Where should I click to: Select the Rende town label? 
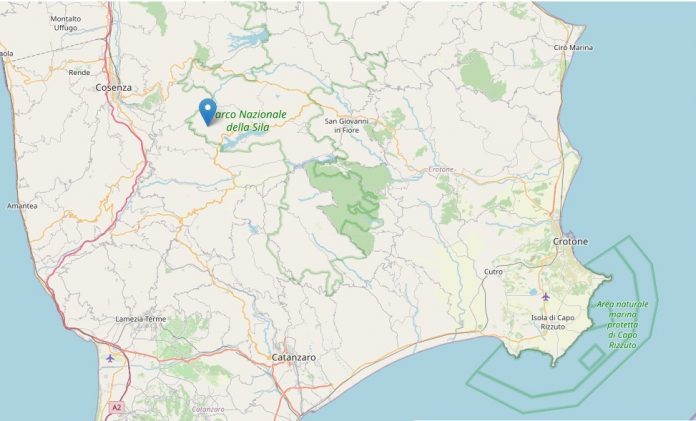click(79, 72)
